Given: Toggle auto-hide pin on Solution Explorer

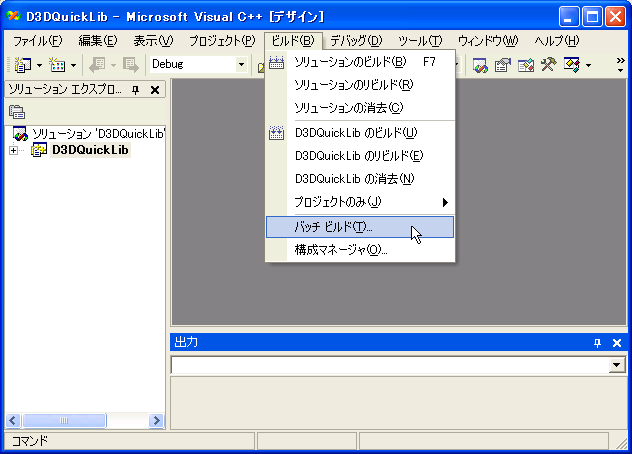Looking at the screenshot, I should coord(137,90).
